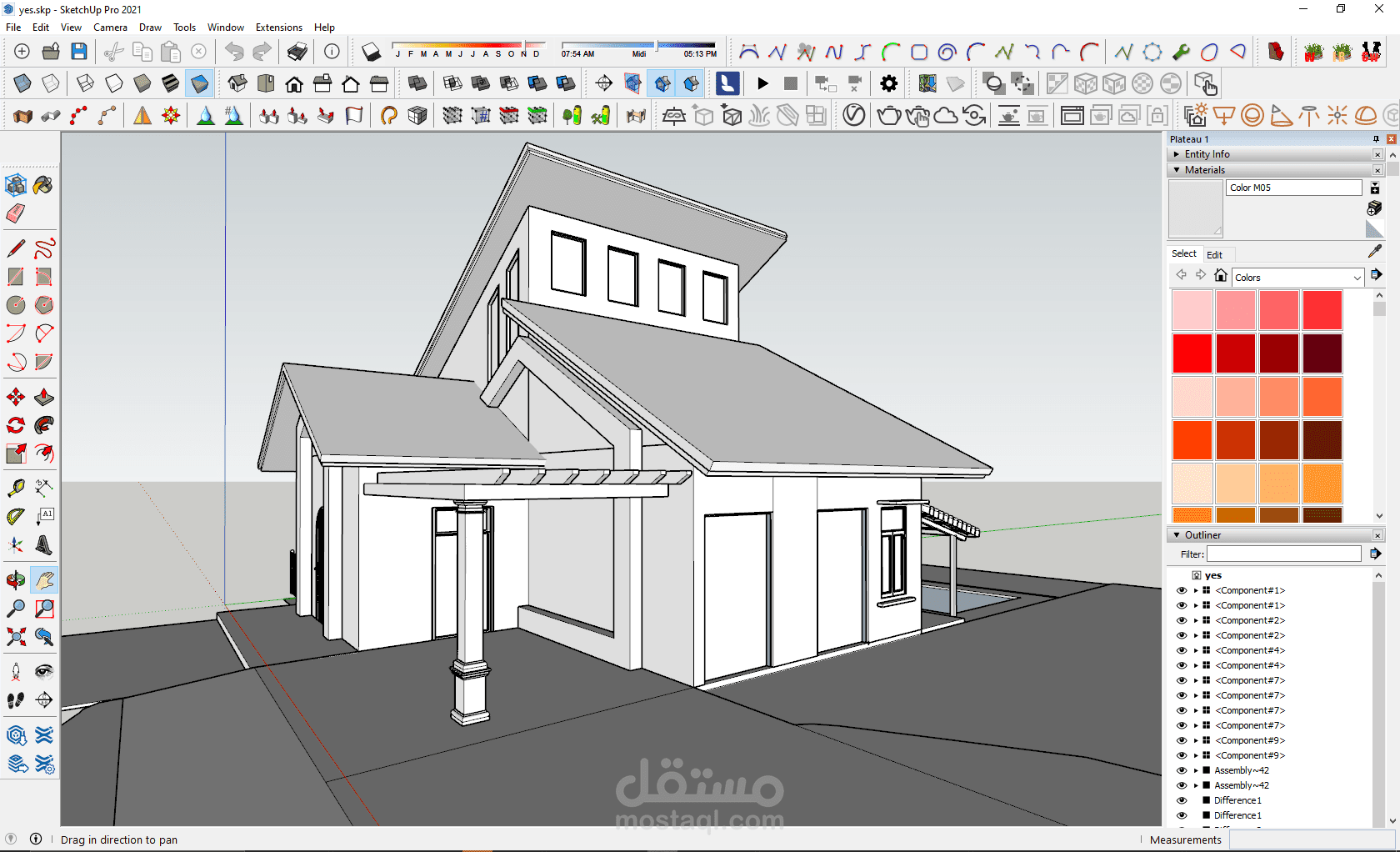Select the Paint Bucket tool
This screenshot has height=852, width=1400.
click(x=43, y=185)
